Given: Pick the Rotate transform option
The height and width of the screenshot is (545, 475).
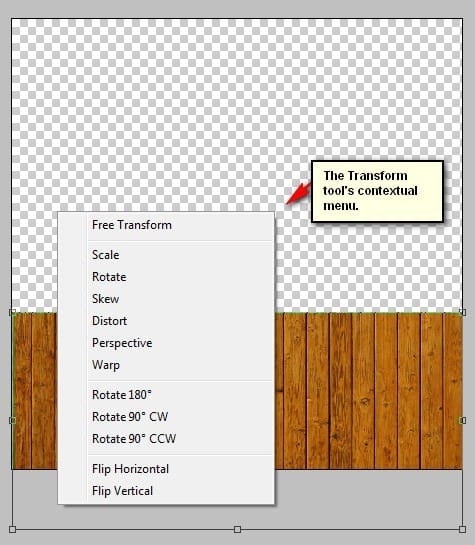Looking at the screenshot, I should [x=166, y=277].
